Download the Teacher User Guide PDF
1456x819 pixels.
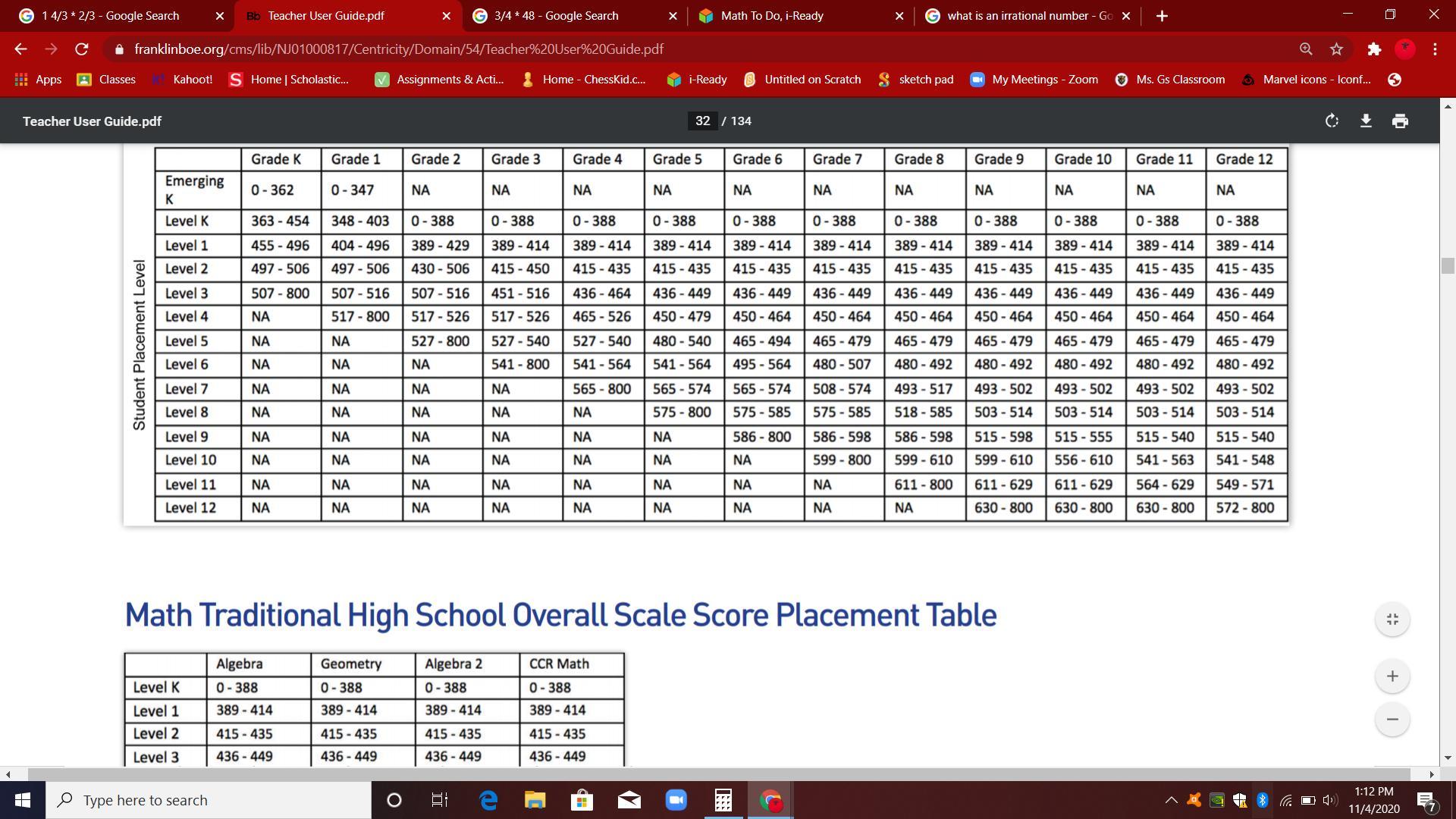[x=1366, y=121]
